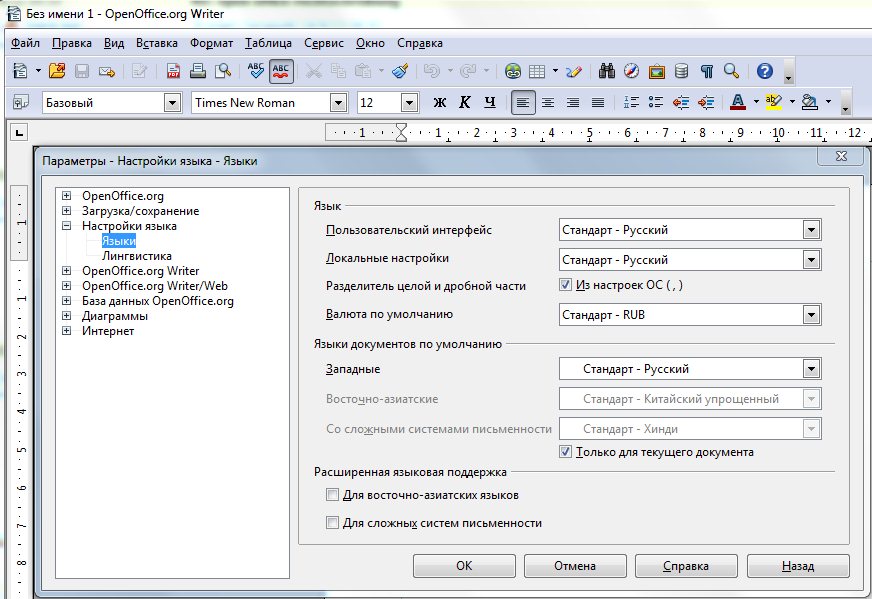
Task: Open Find and Replace binoculars icon
Action: [x=607, y=71]
